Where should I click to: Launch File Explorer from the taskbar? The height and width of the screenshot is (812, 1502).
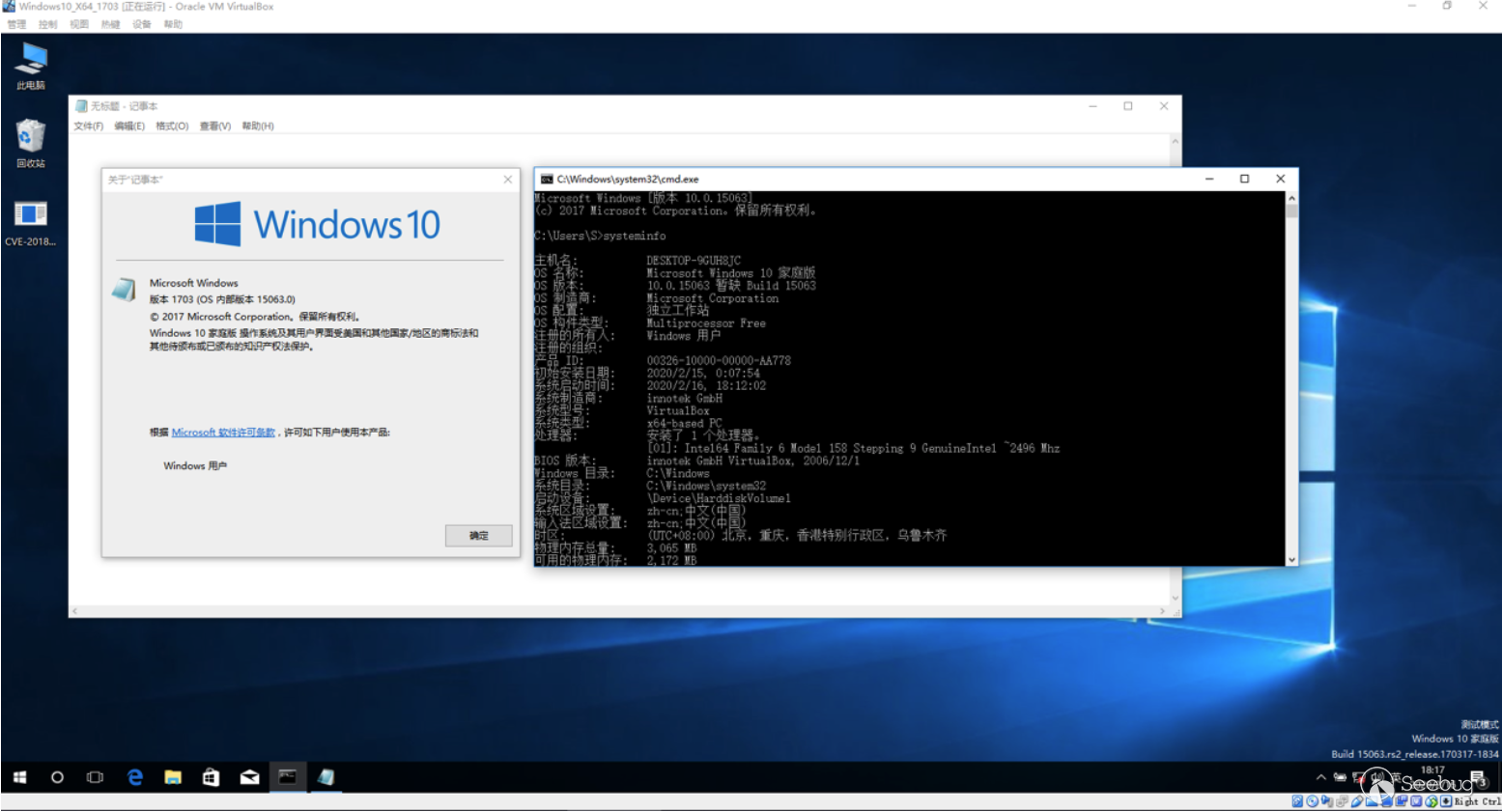tap(173, 777)
